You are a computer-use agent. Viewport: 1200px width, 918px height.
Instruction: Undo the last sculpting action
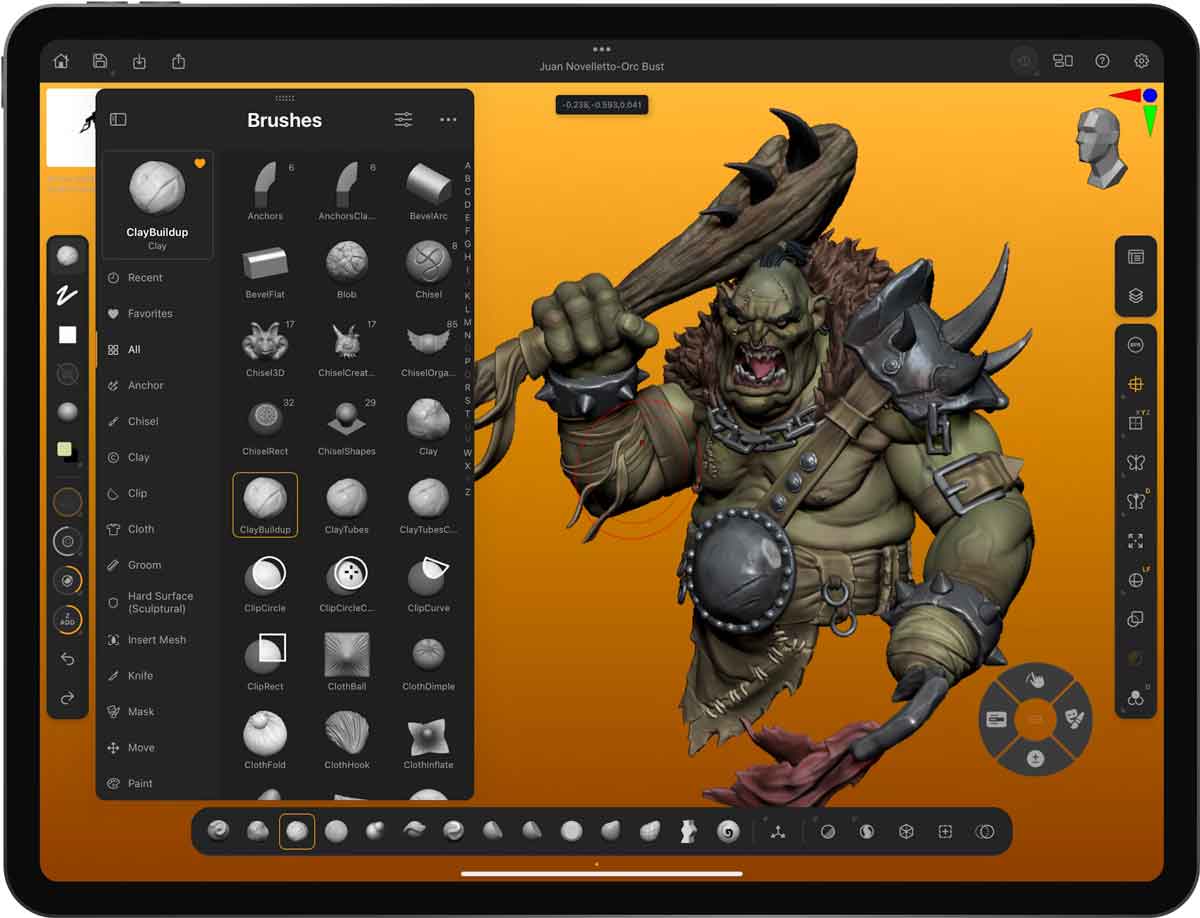[68, 658]
